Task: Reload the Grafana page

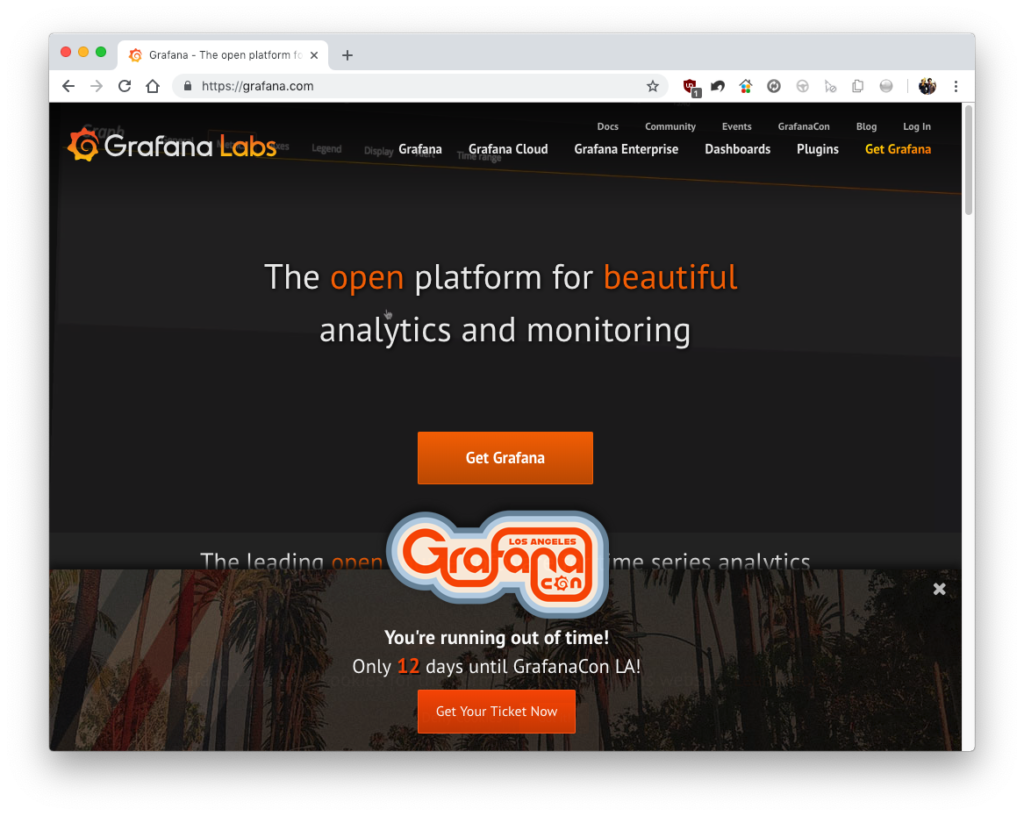Action: (x=125, y=86)
